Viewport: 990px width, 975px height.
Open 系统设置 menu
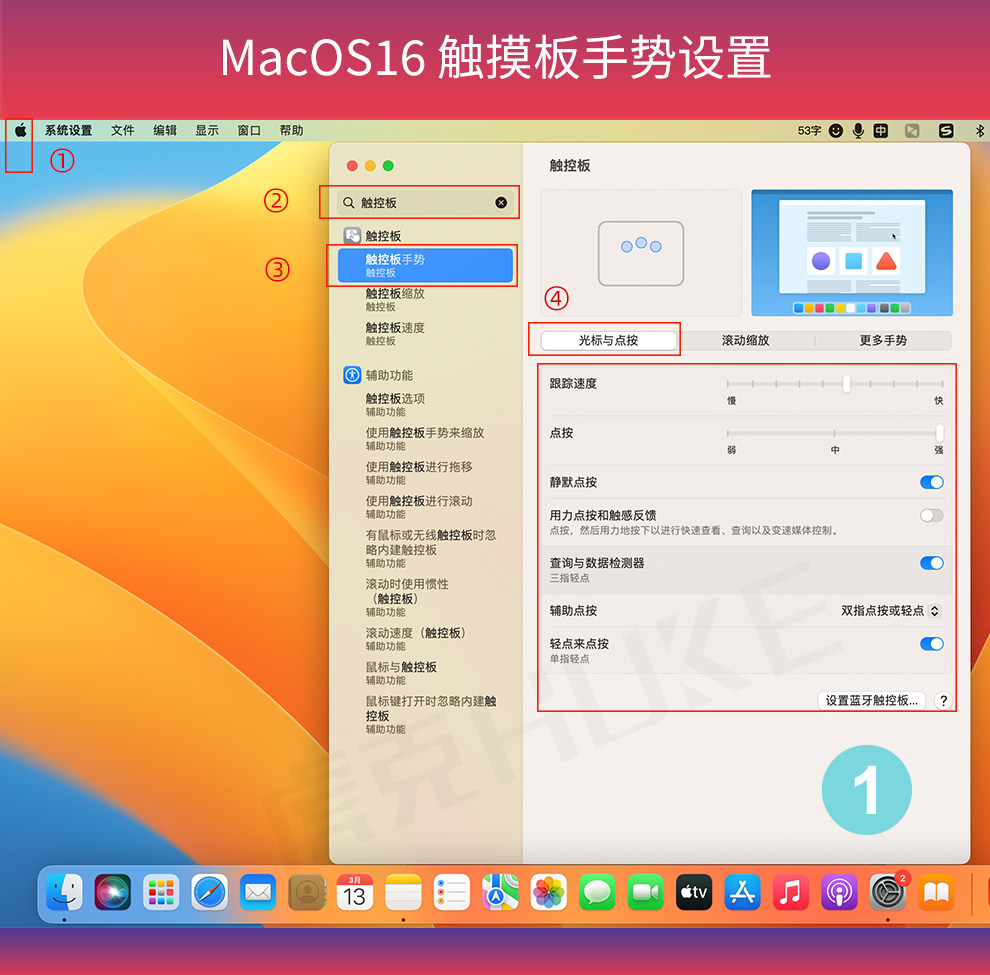point(68,131)
